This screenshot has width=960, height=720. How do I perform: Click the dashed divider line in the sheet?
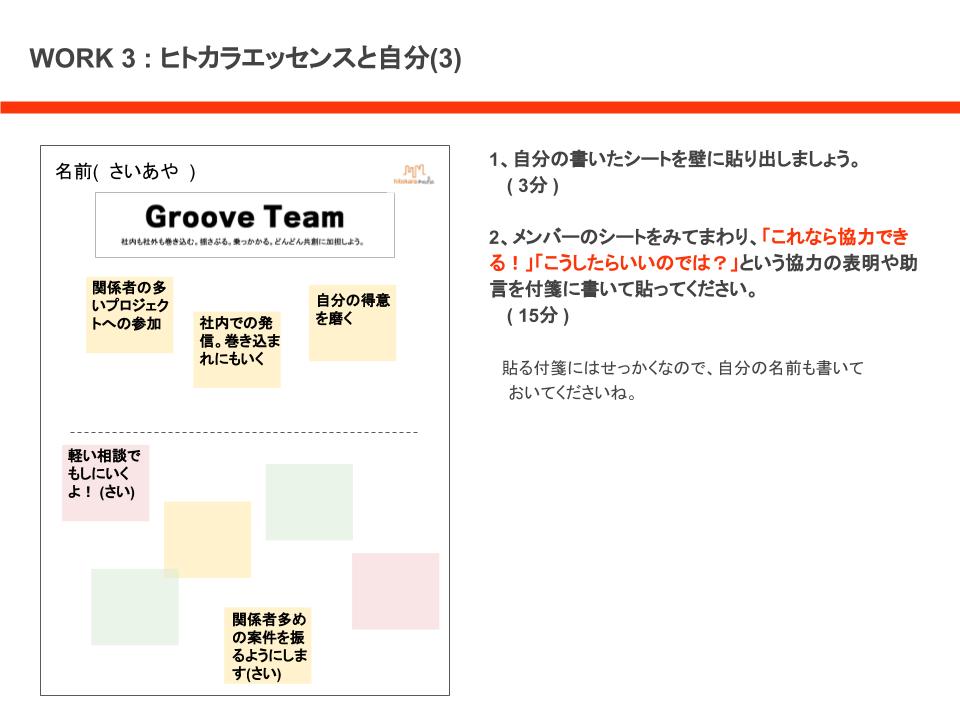[x=244, y=432]
